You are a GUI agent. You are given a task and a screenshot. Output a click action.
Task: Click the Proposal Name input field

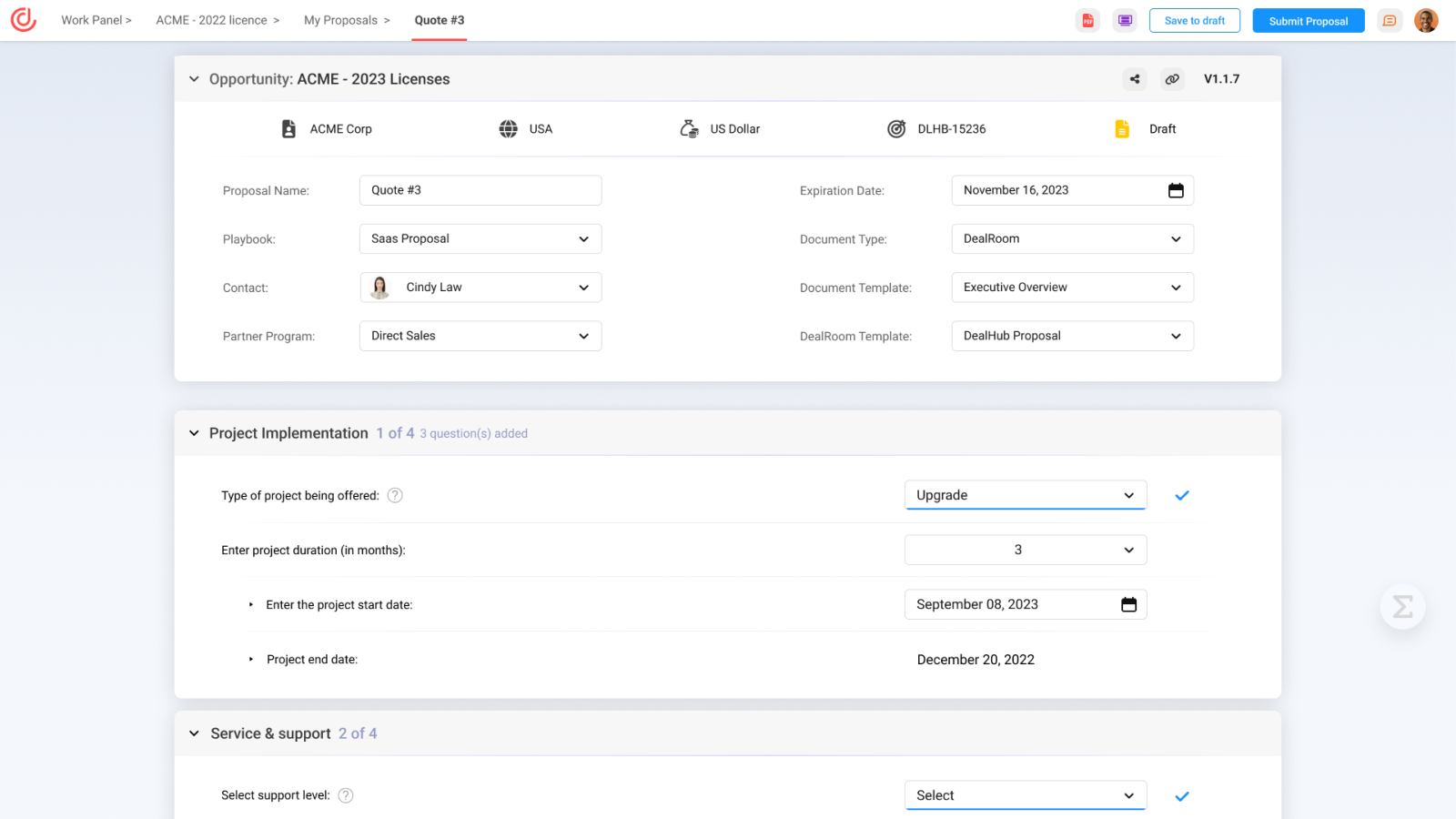point(480,190)
